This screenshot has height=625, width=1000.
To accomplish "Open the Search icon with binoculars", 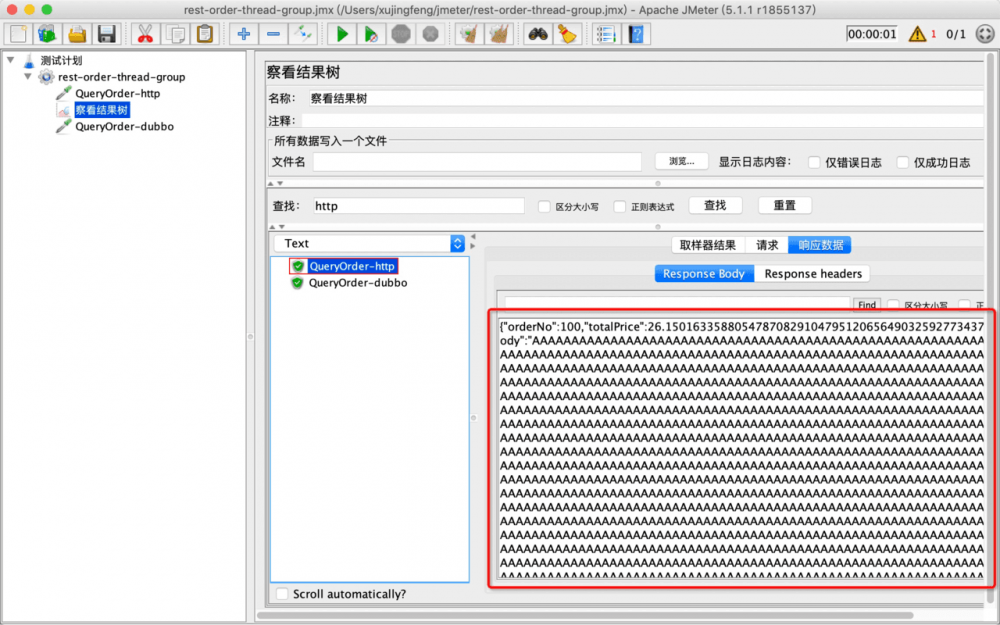I will [x=536, y=33].
